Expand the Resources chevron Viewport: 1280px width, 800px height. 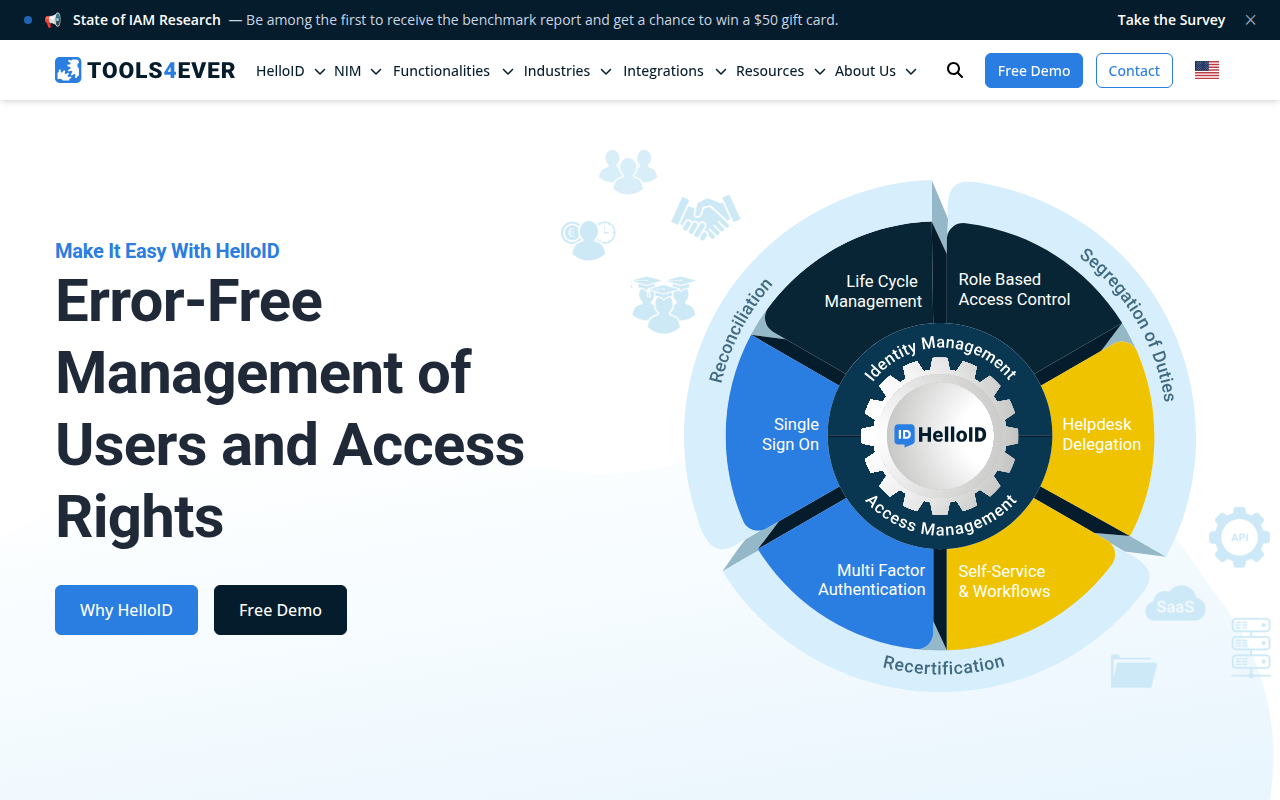820,71
